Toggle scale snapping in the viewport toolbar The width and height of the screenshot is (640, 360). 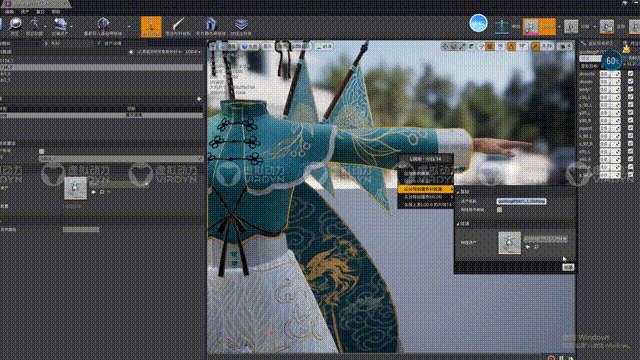[x=536, y=47]
